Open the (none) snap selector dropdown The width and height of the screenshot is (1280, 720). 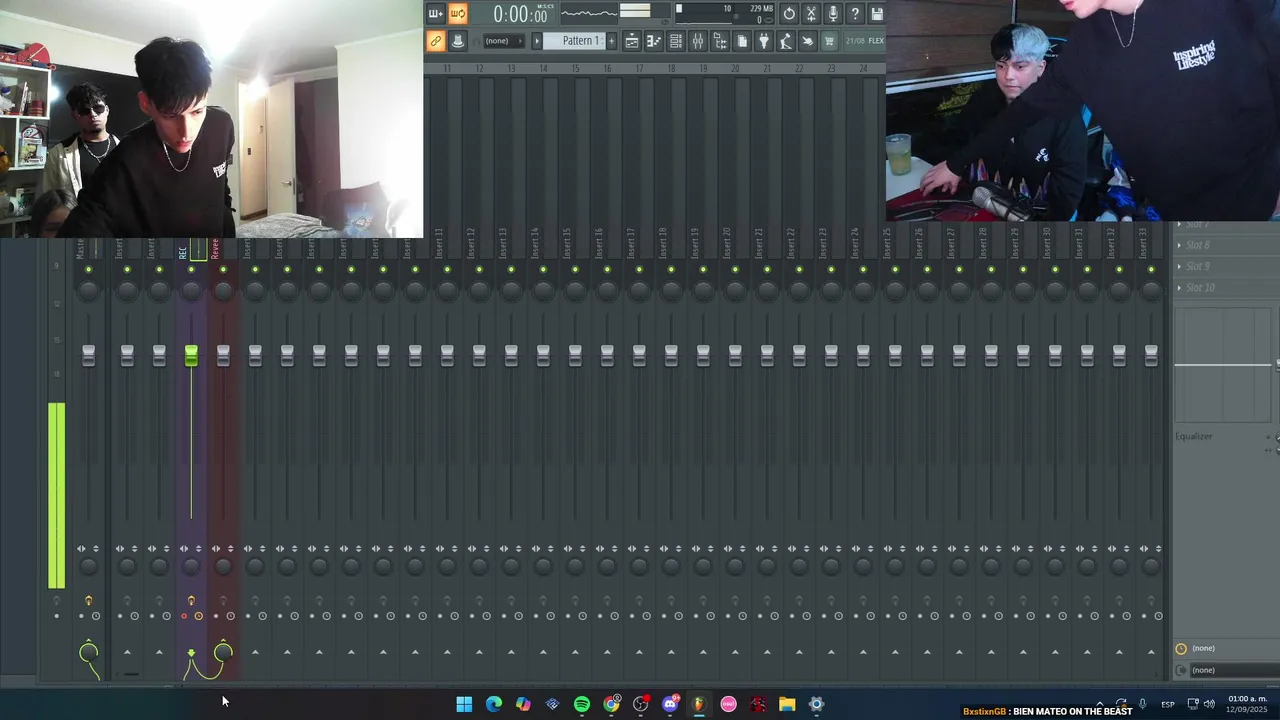[503, 41]
